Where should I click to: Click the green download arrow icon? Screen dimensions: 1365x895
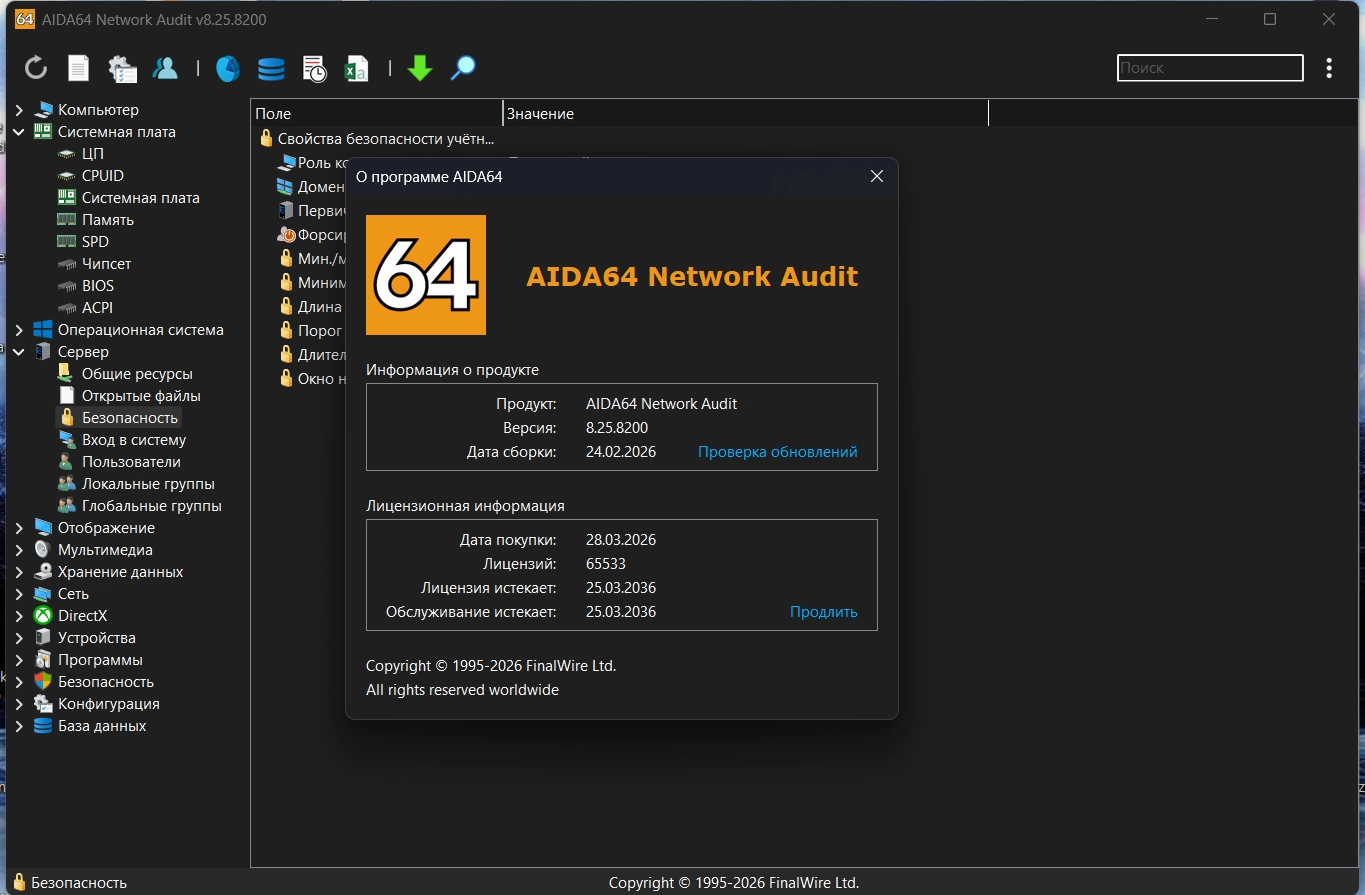(x=420, y=68)
